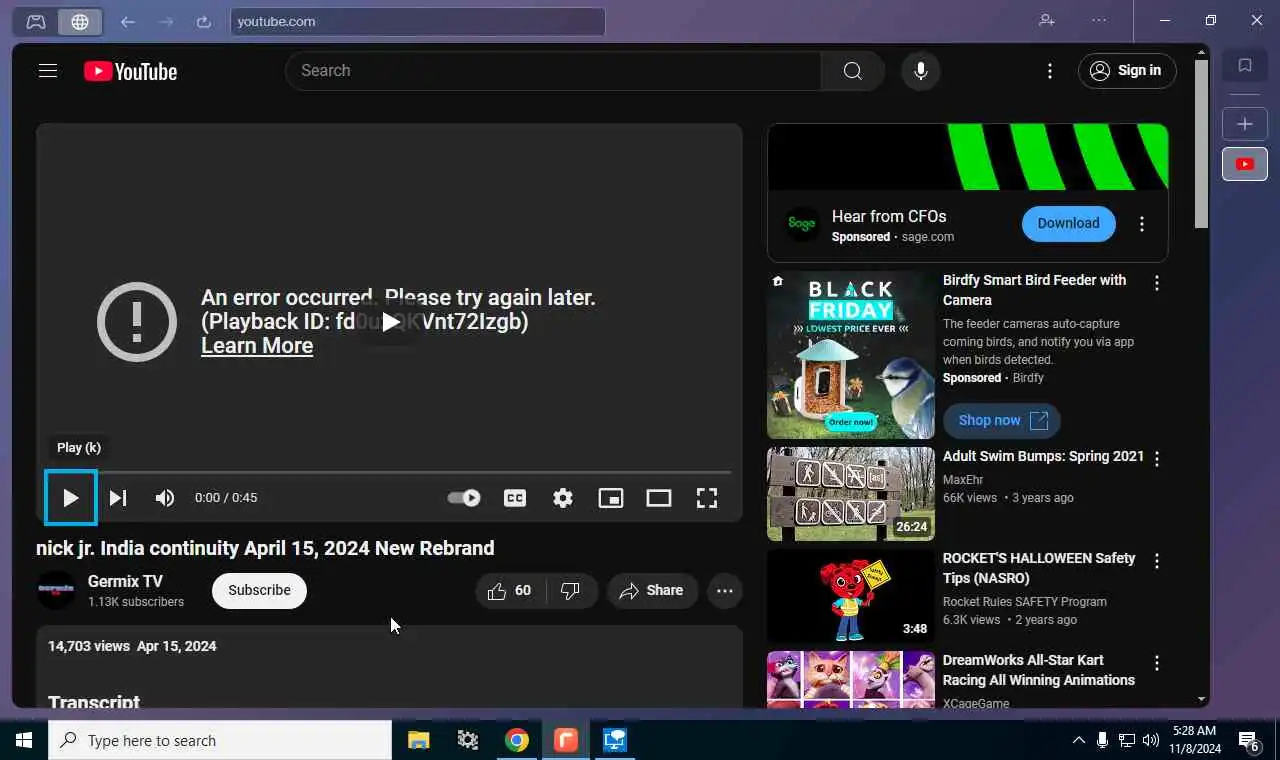Show hidden system tray icons chevron

tap(1078, 740)
